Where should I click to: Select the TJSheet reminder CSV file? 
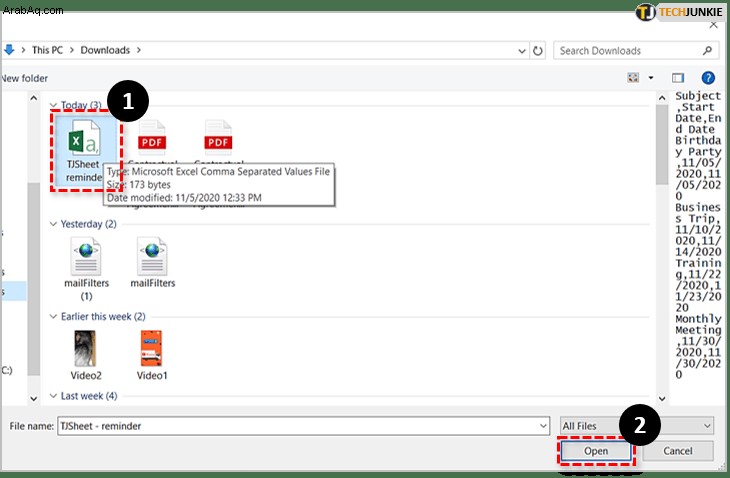[x=85, y=150]
